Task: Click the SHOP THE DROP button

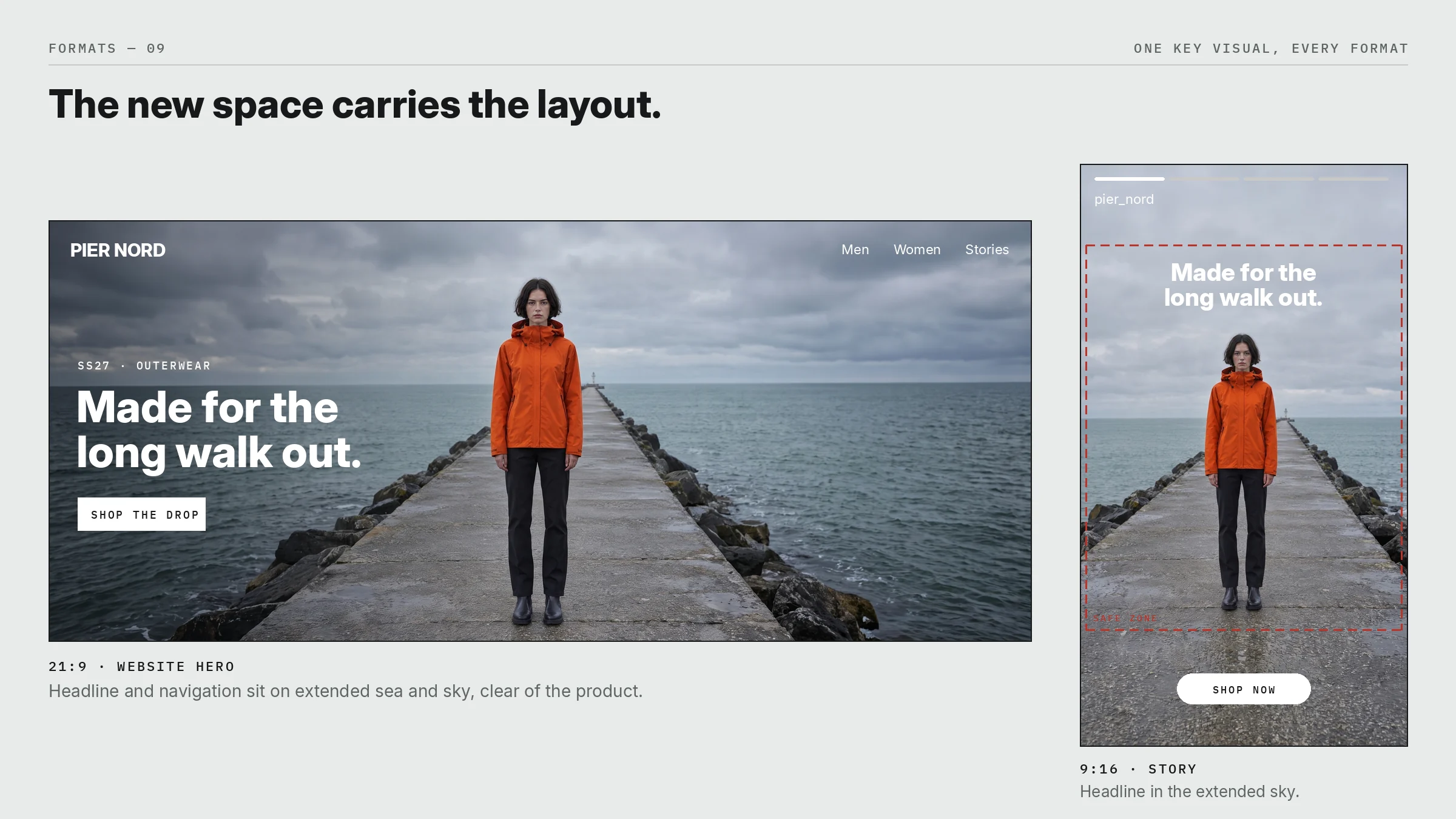Action: click(x=141, y=514)
